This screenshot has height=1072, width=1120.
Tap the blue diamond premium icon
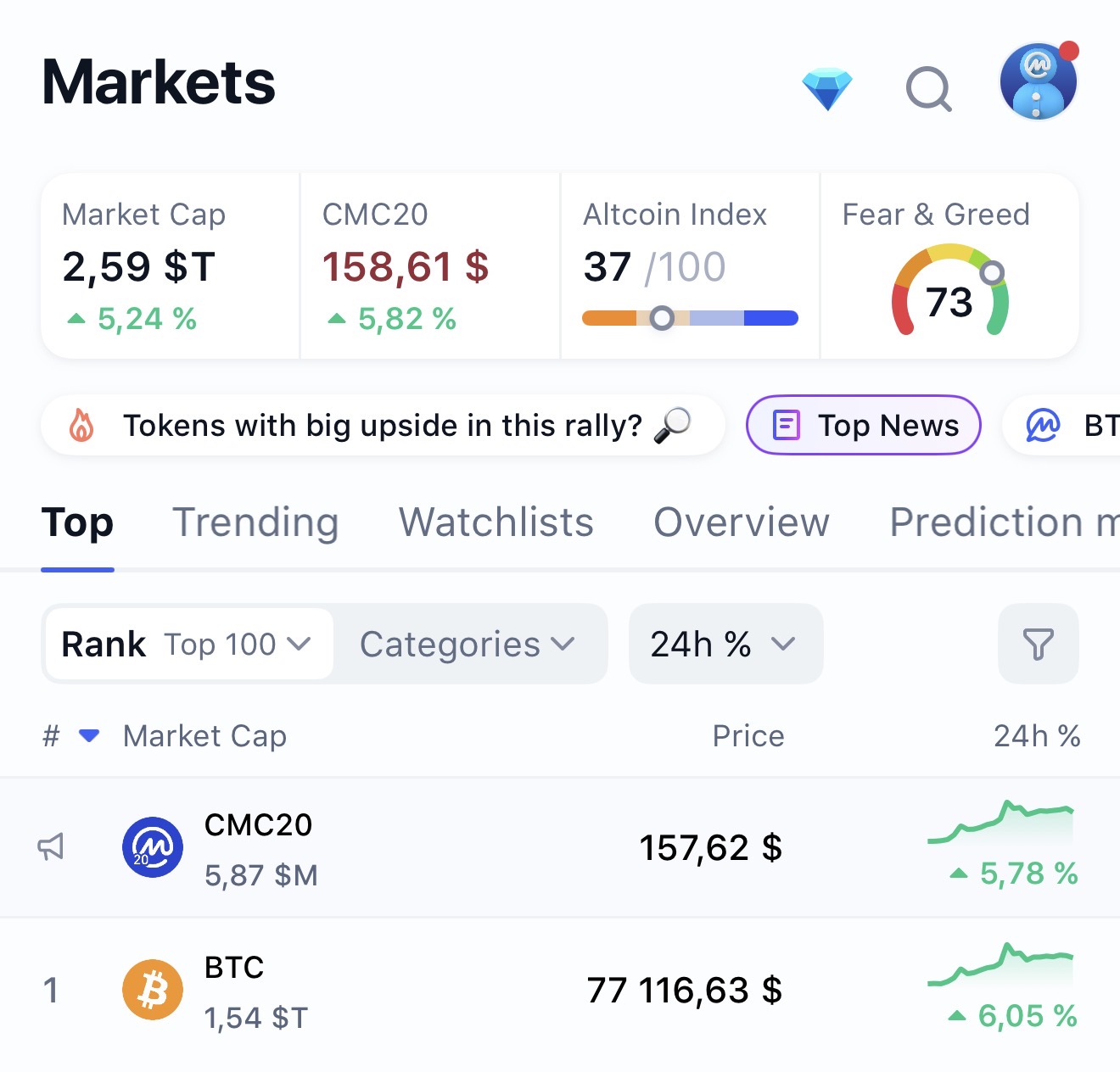(x=827, y=90)
